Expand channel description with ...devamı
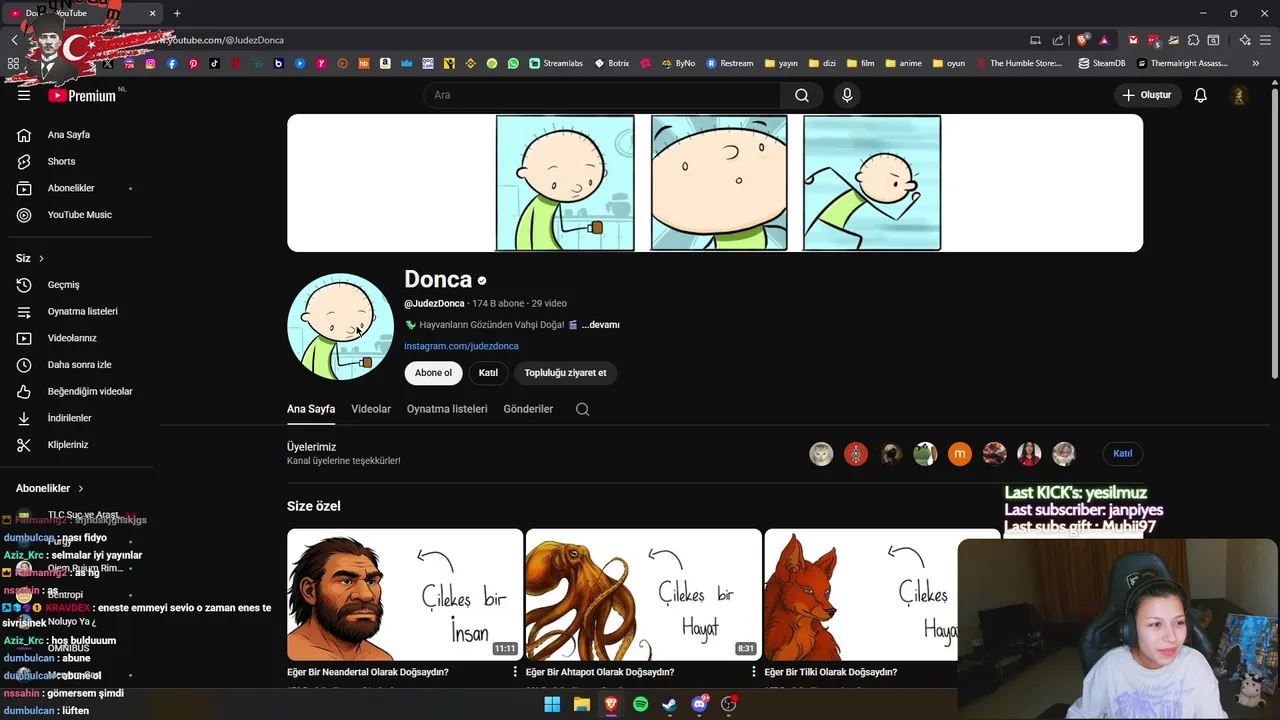Image resolution: width=1280 pixels, height=720 pixels. click(x=600, y=325)
